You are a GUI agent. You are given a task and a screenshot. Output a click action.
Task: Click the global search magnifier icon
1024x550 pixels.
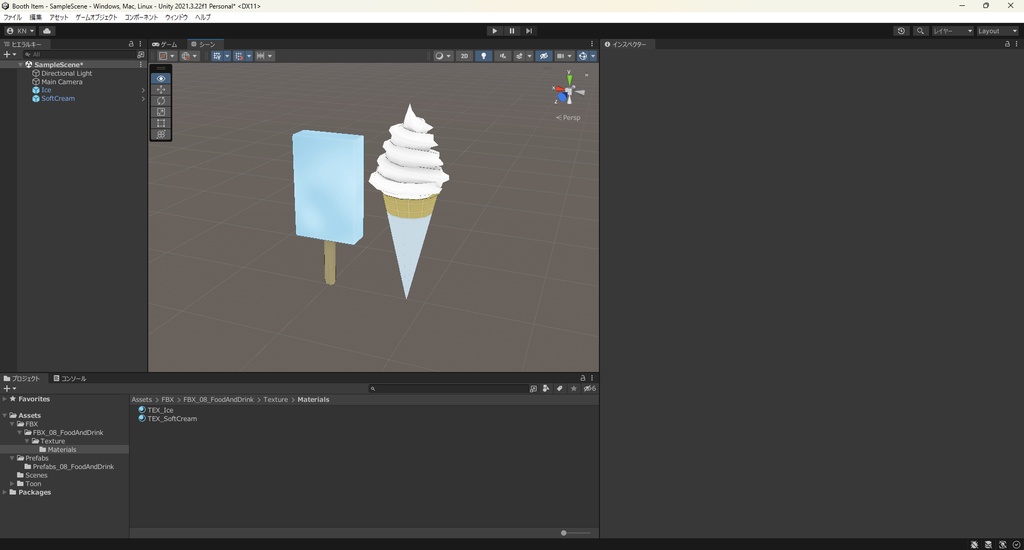coord(920,31)
